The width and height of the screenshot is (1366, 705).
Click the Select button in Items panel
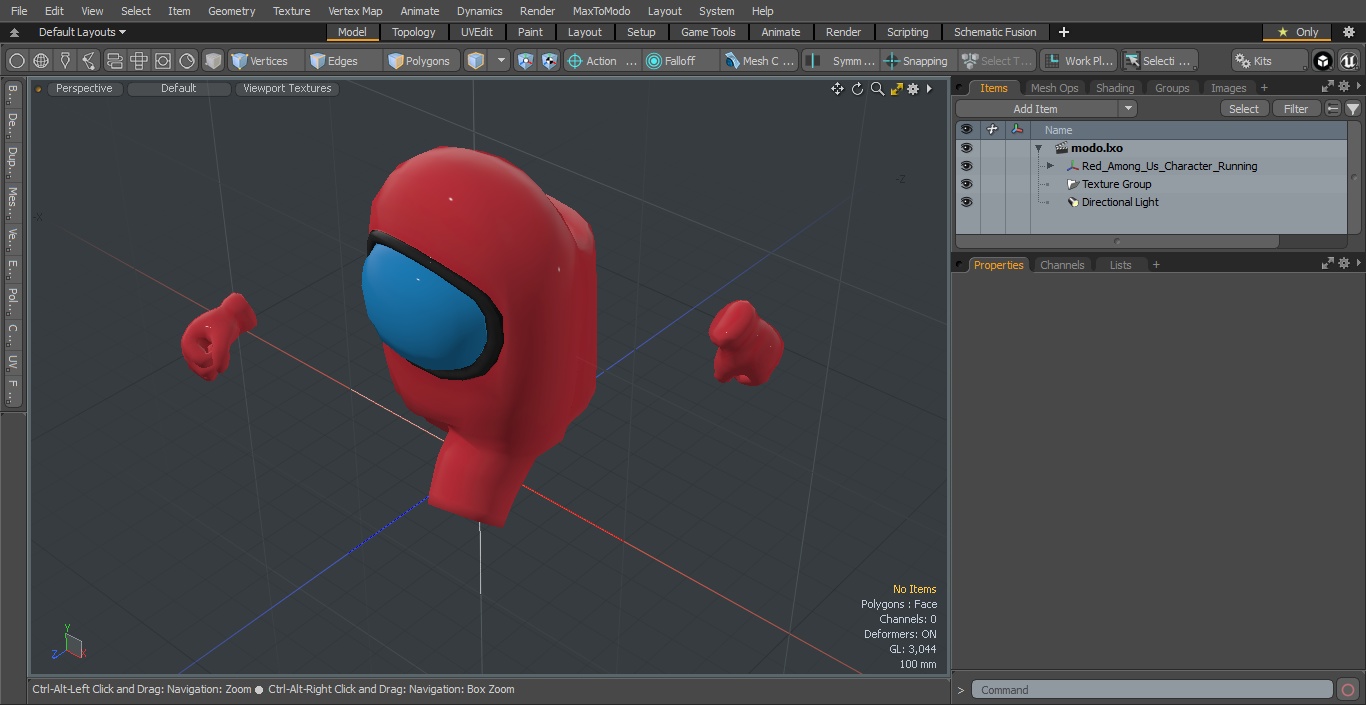(x=1244, y=109)
